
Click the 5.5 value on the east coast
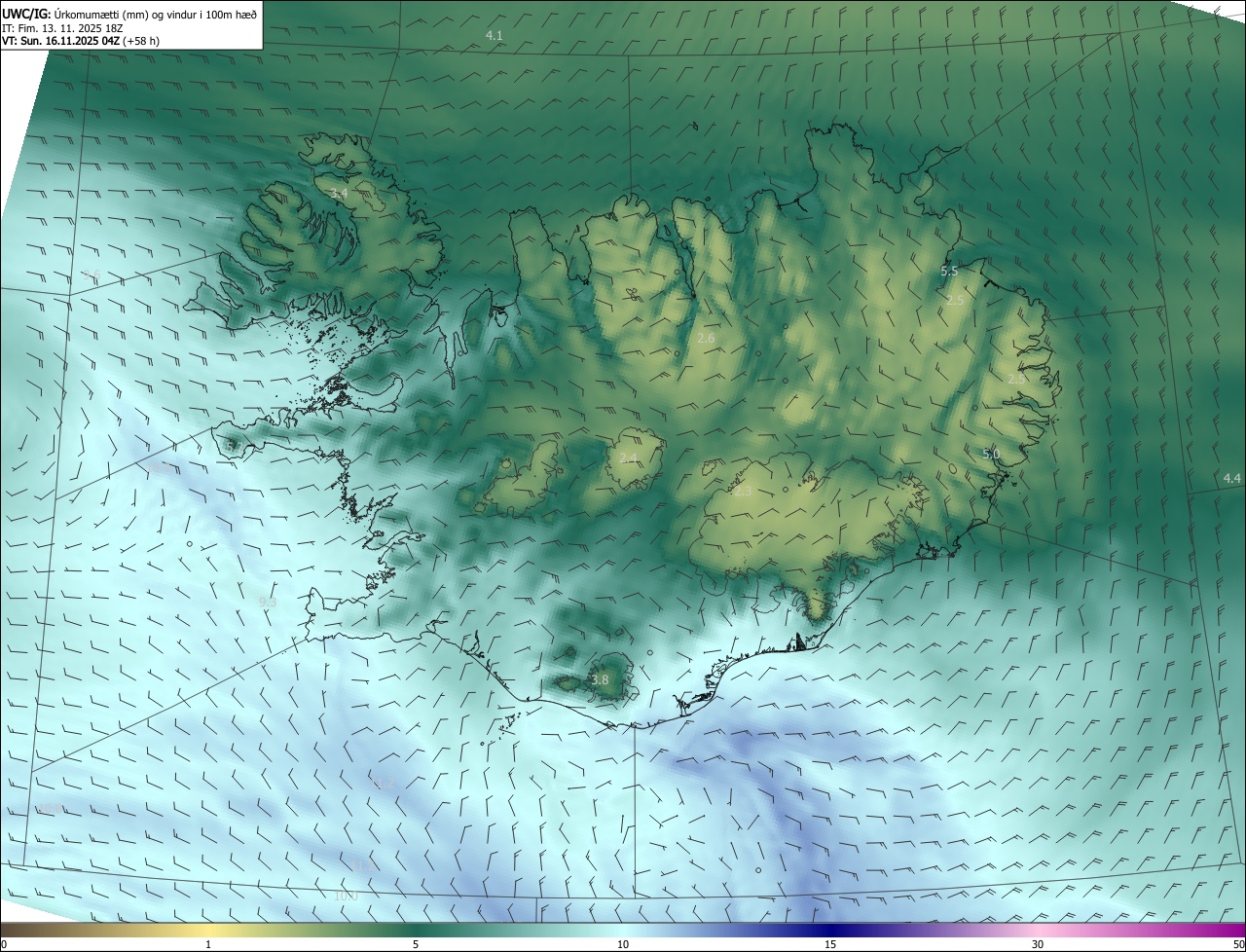(949, 271)
